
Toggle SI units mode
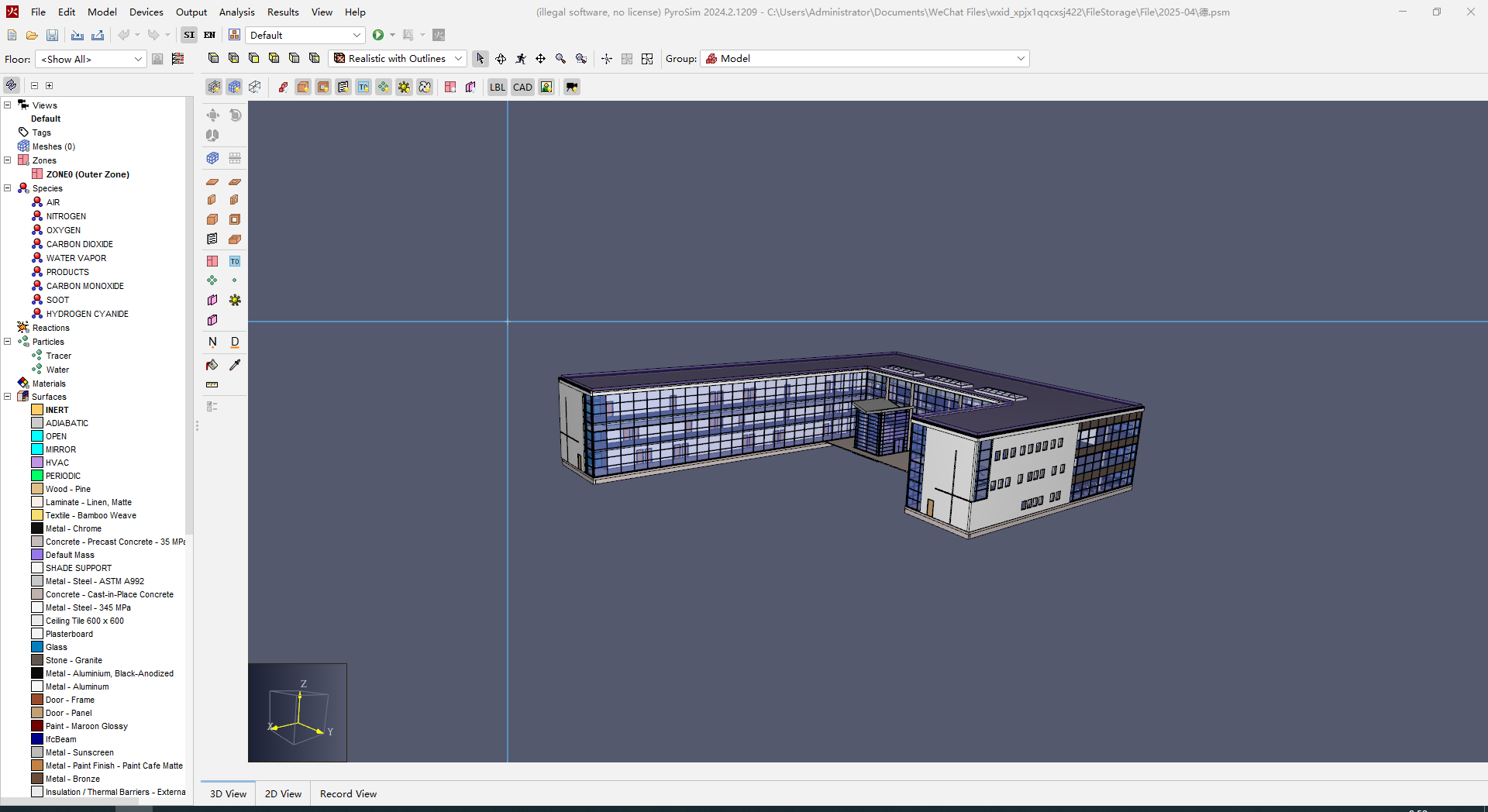189,35
